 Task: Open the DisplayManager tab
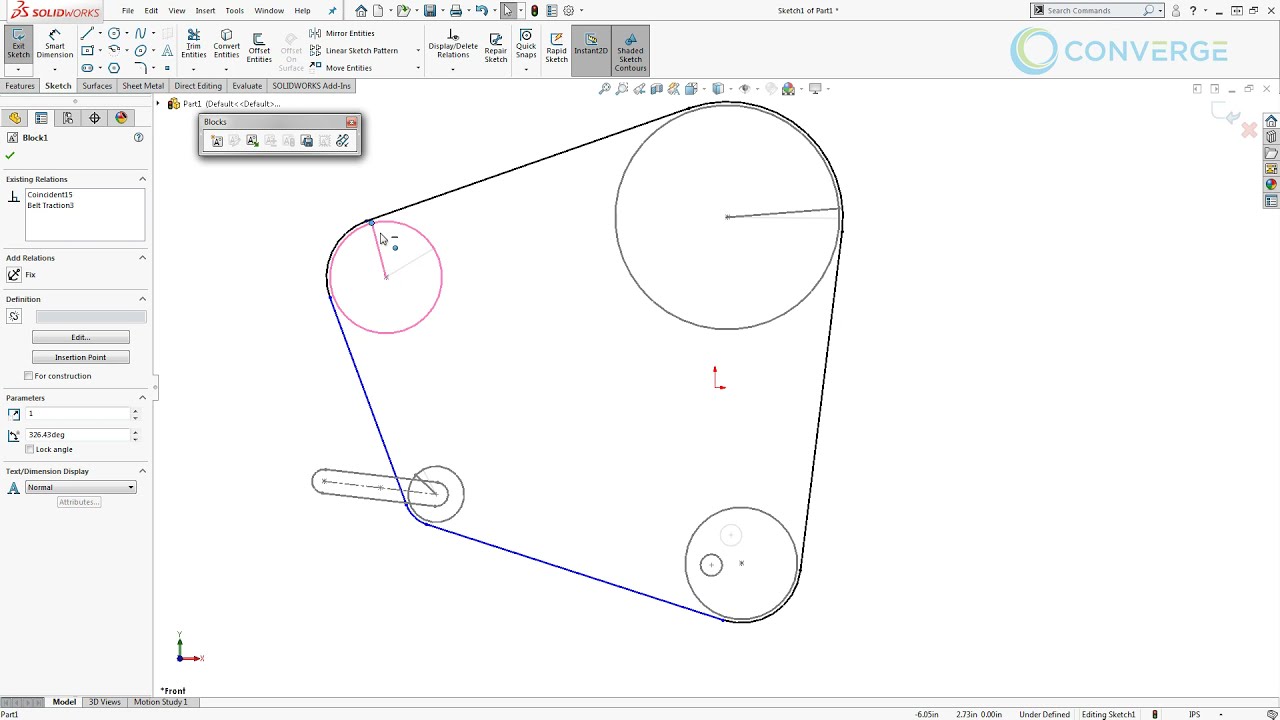click(x=121, y=118)
